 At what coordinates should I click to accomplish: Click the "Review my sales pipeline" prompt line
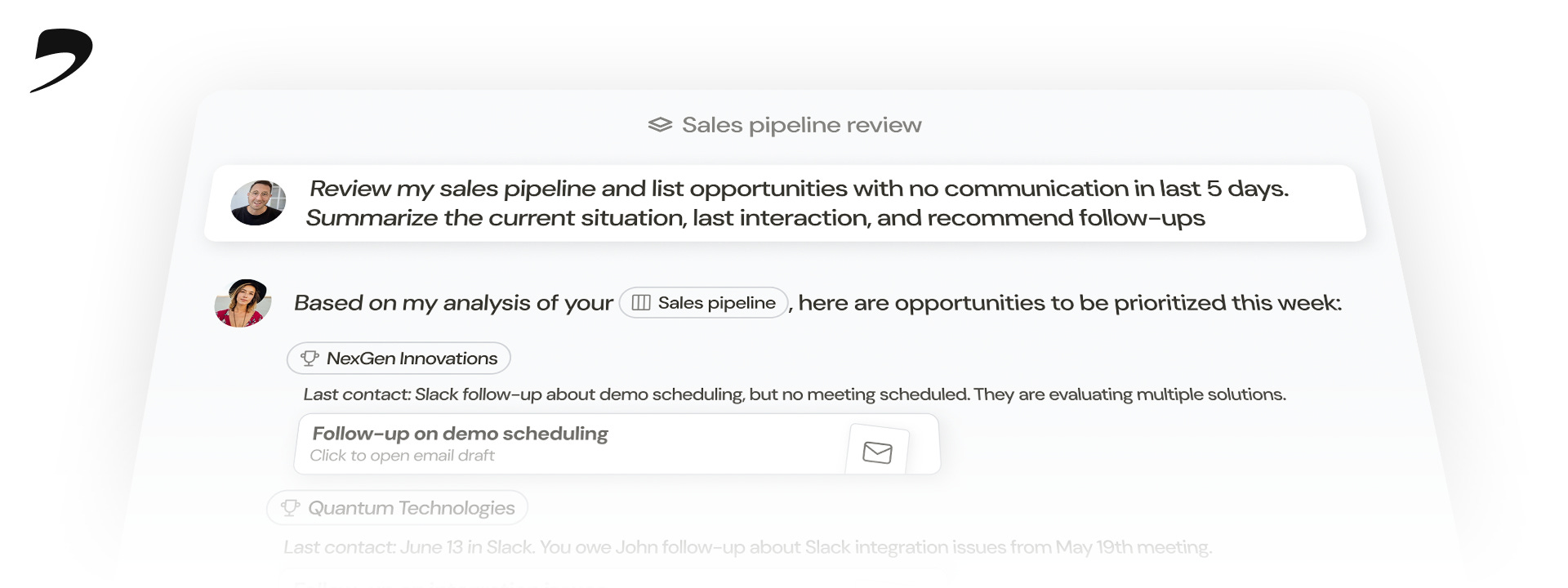coord(798,189)
